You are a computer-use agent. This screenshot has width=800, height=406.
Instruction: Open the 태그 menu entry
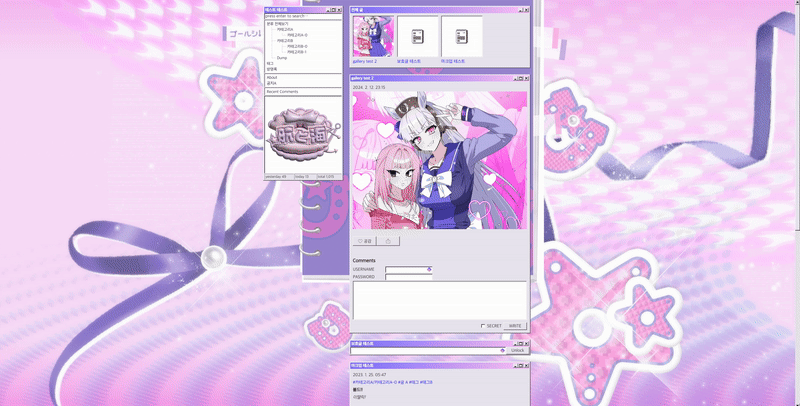click(x=270, y=63)
